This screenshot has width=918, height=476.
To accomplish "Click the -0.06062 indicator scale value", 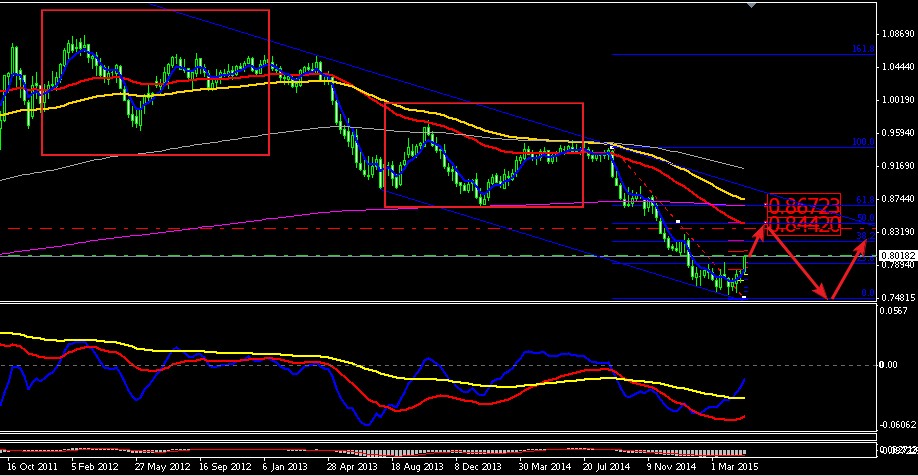I will pos(898,424).
